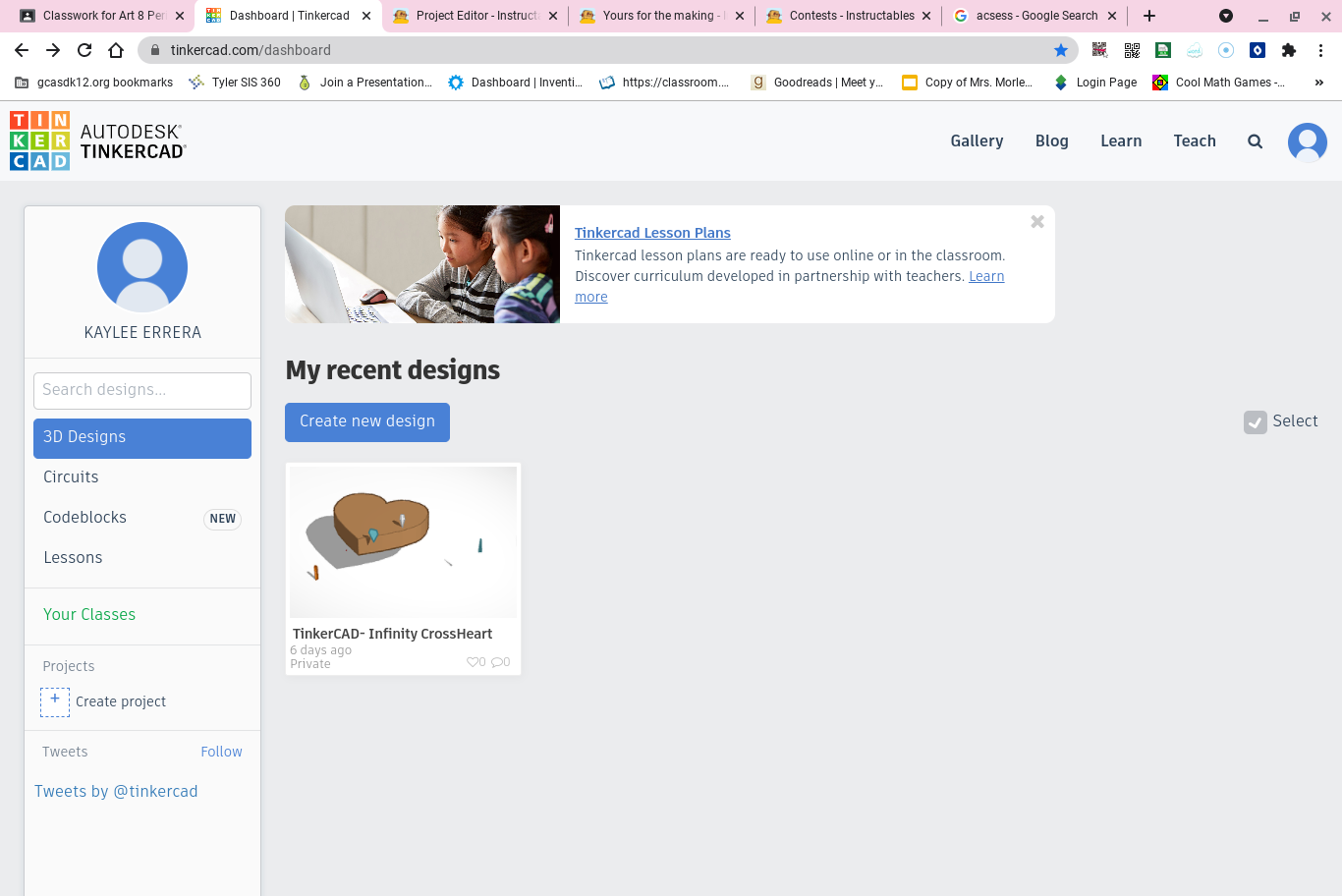Click the comments bubble icon on CrossHeart design
Viewport: 1342px width, 896px height.
click(498, 662)
